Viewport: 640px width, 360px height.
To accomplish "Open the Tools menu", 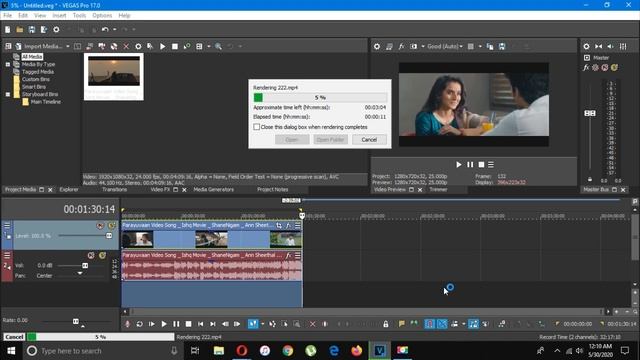I will [x=79, y=16].
